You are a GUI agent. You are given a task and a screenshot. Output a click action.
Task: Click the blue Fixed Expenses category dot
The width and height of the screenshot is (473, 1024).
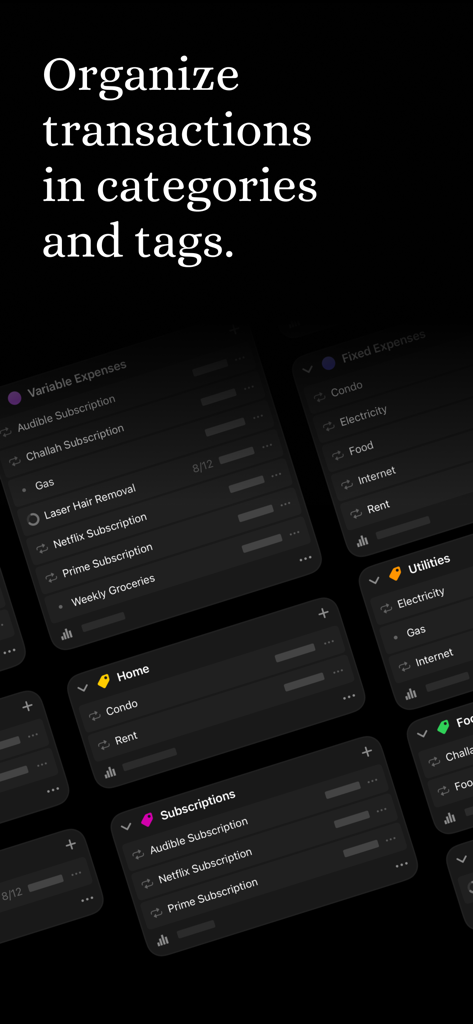click(329, 362)
